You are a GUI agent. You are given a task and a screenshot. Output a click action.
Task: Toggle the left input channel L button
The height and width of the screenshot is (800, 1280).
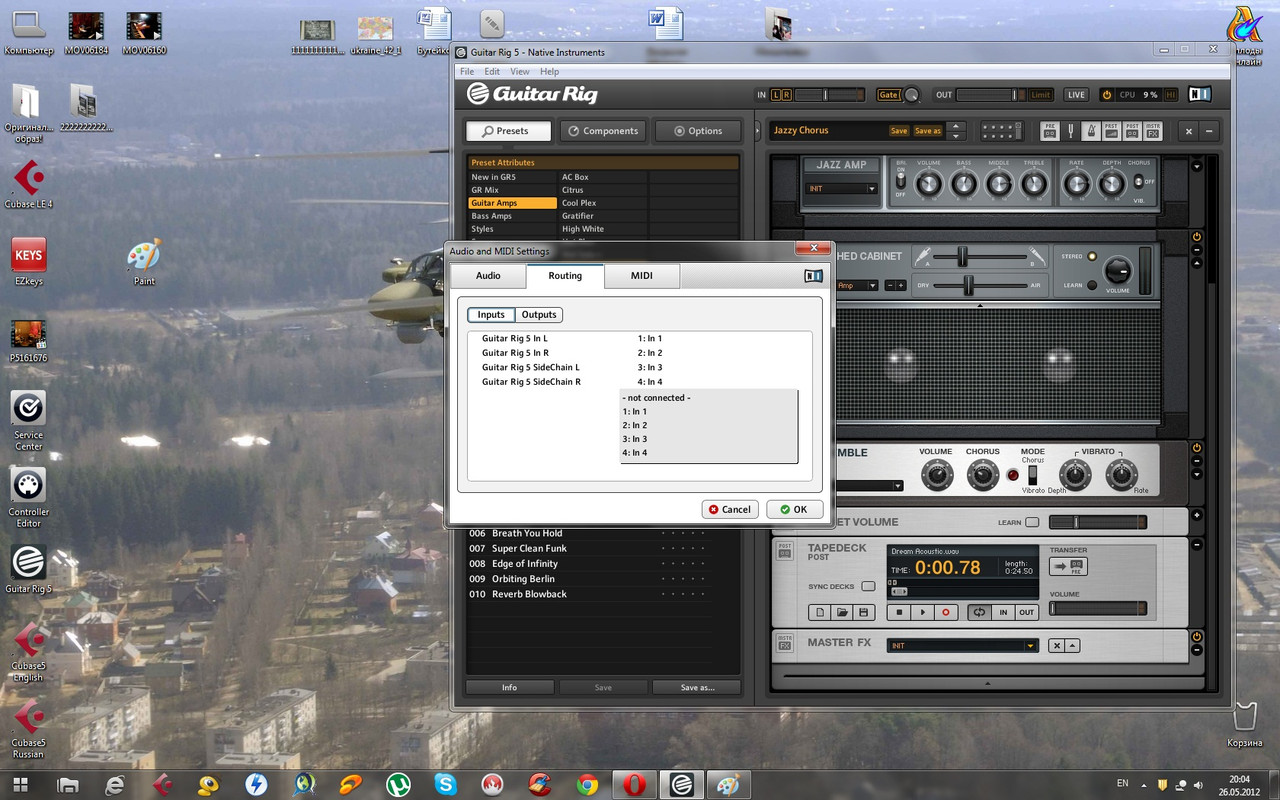[x=775, y=95]
